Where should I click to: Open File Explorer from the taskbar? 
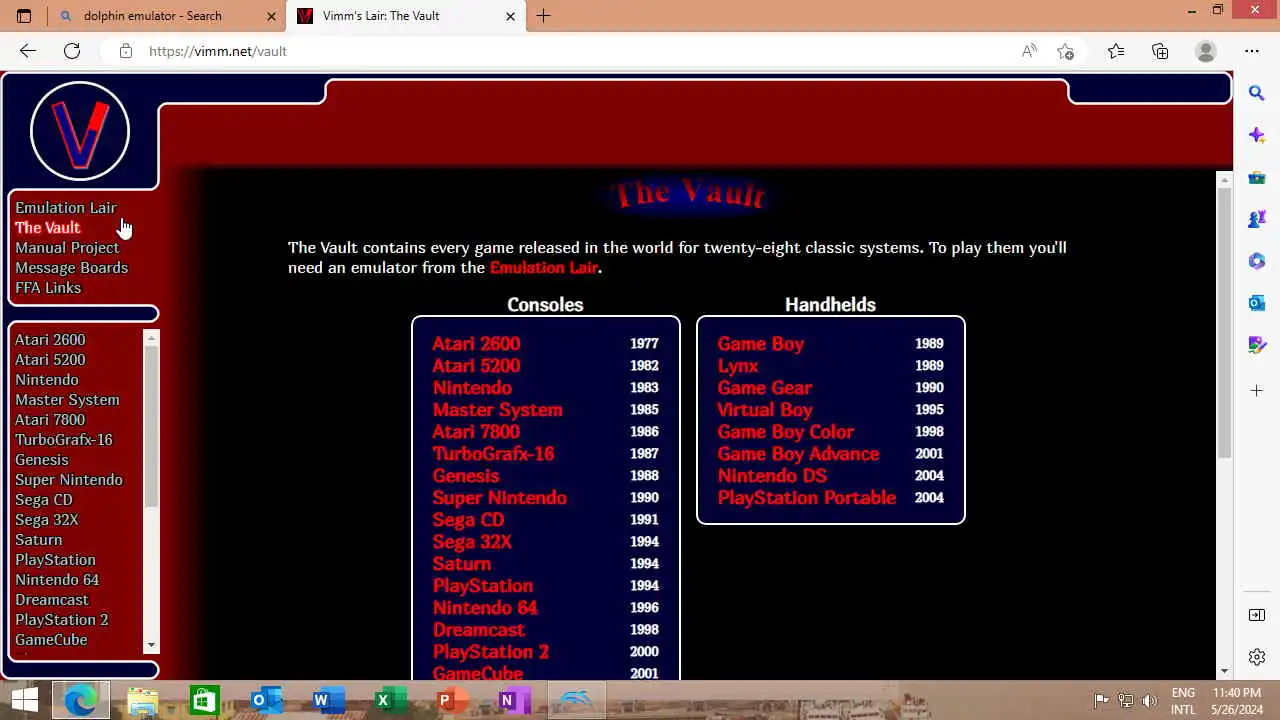[x=143, y=700]
